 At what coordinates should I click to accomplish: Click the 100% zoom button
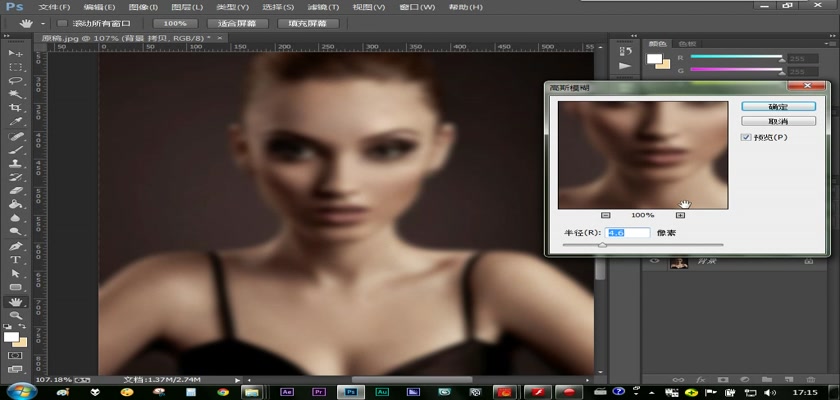(x=175, y=24)
